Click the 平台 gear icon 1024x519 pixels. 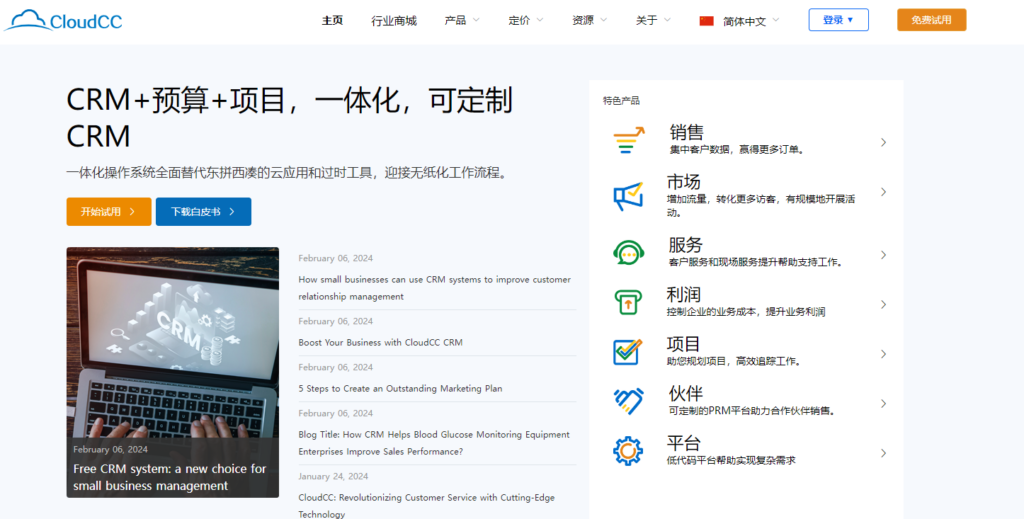(x=628, y=450)
